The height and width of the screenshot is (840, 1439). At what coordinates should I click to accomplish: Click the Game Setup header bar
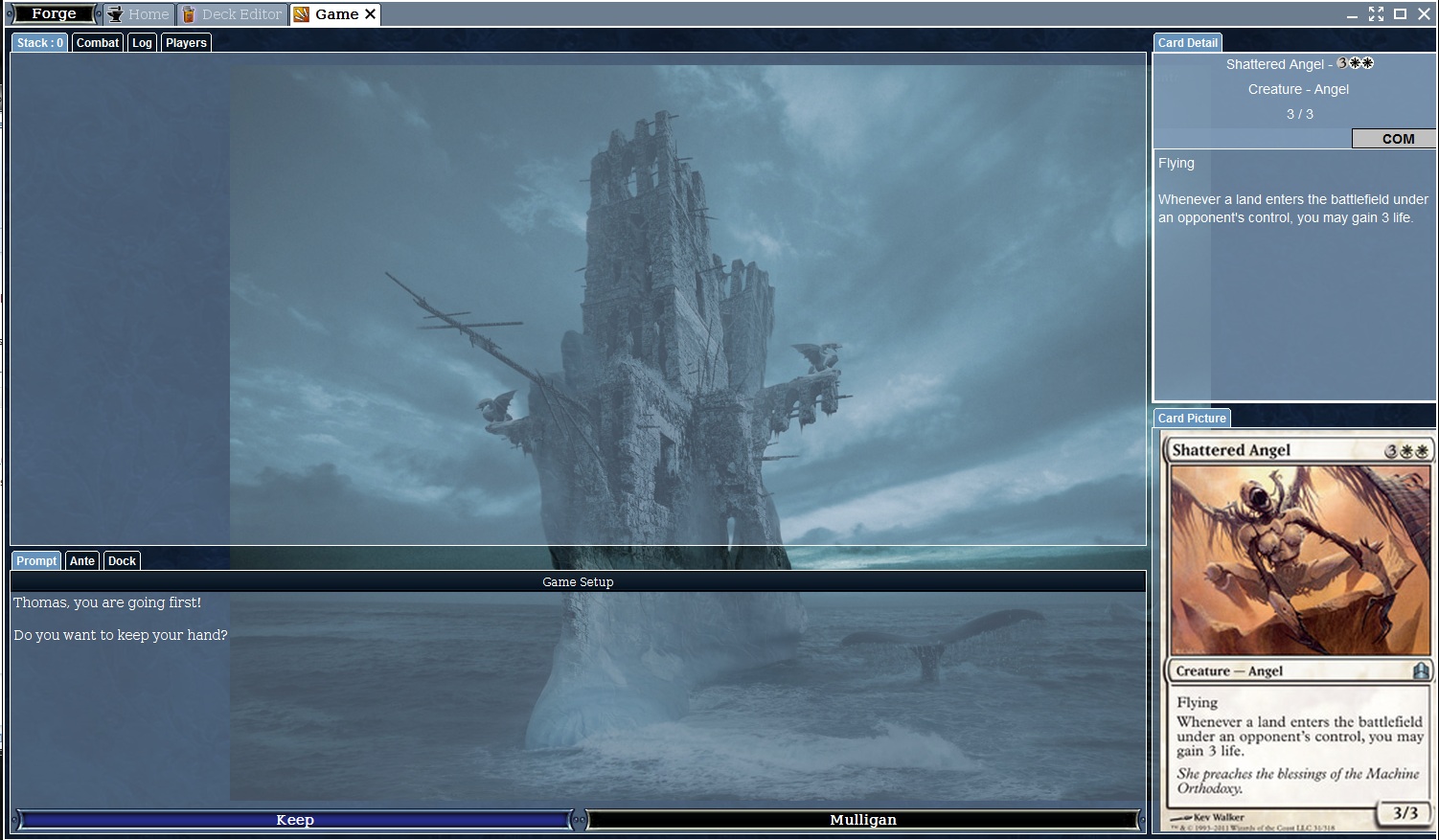pyautogui.click(x=578, y=581)
